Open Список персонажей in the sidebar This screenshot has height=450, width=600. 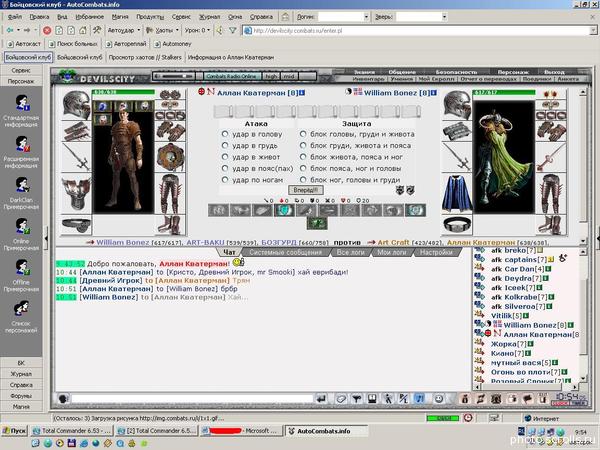click(21, 317)
